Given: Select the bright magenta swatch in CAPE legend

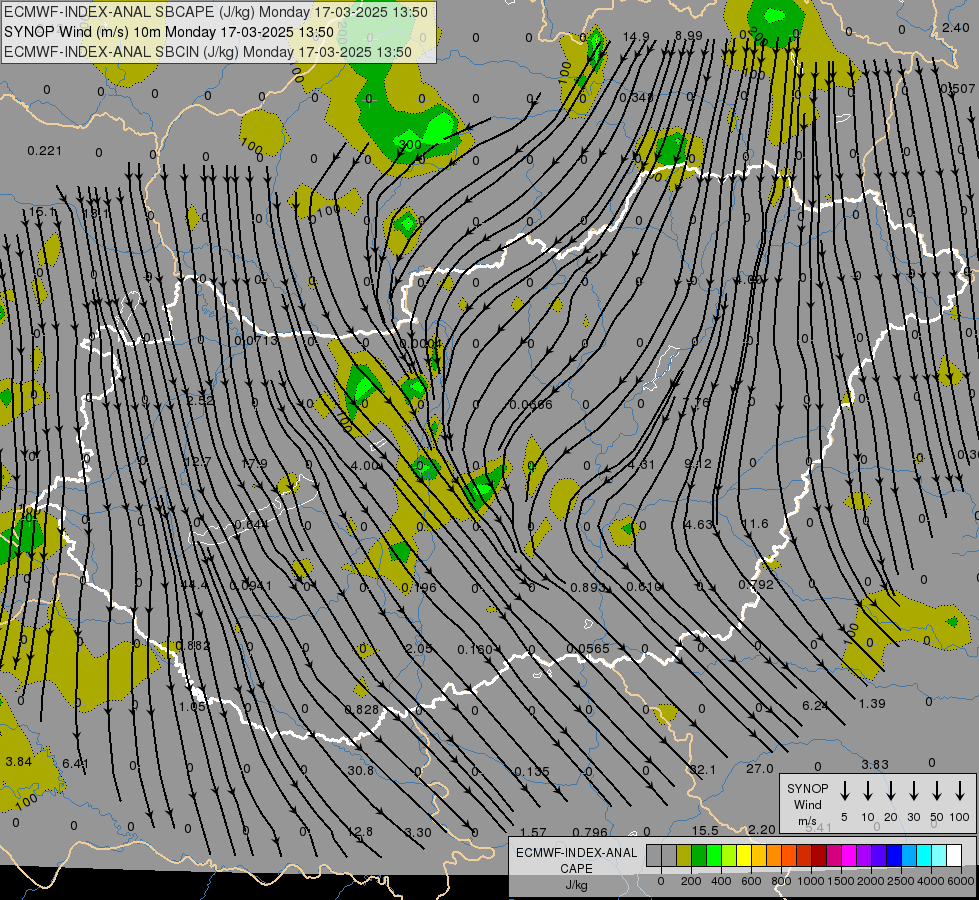Looking at the screenshot, I should click(x=849, y=855).
